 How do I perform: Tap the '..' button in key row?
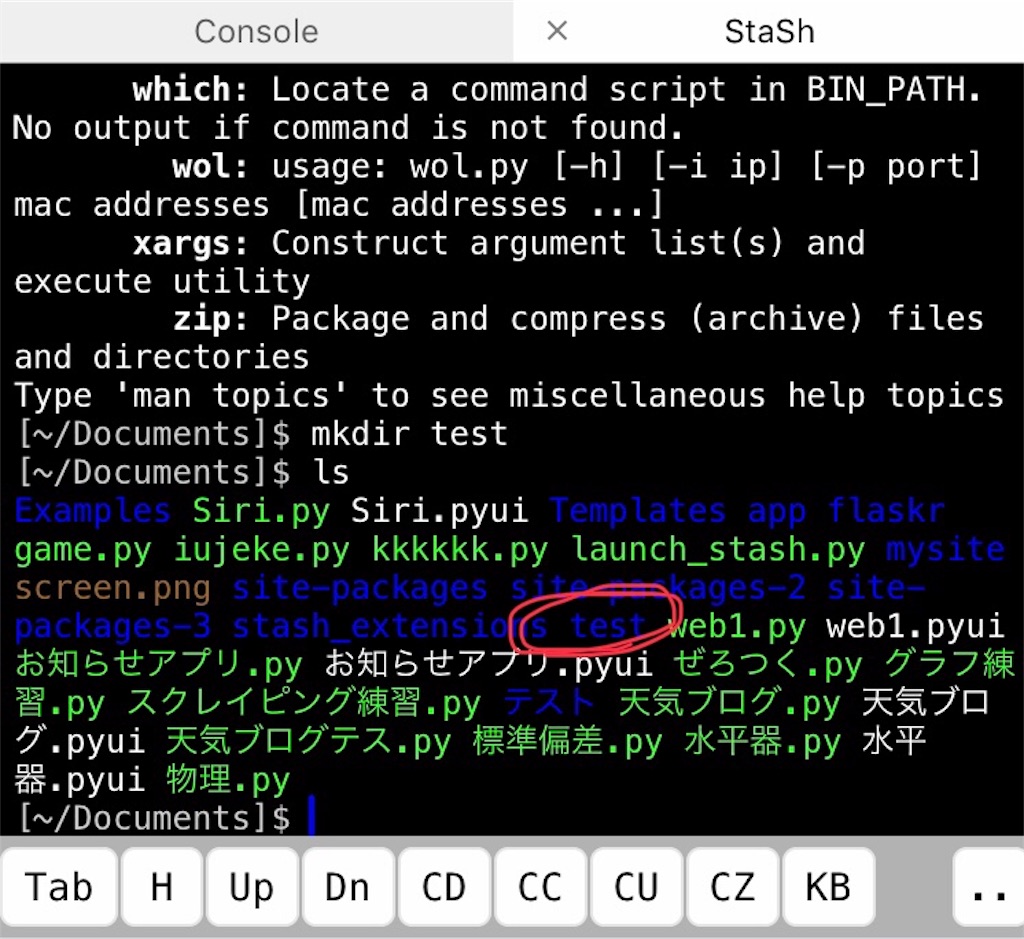click(988, 887)
